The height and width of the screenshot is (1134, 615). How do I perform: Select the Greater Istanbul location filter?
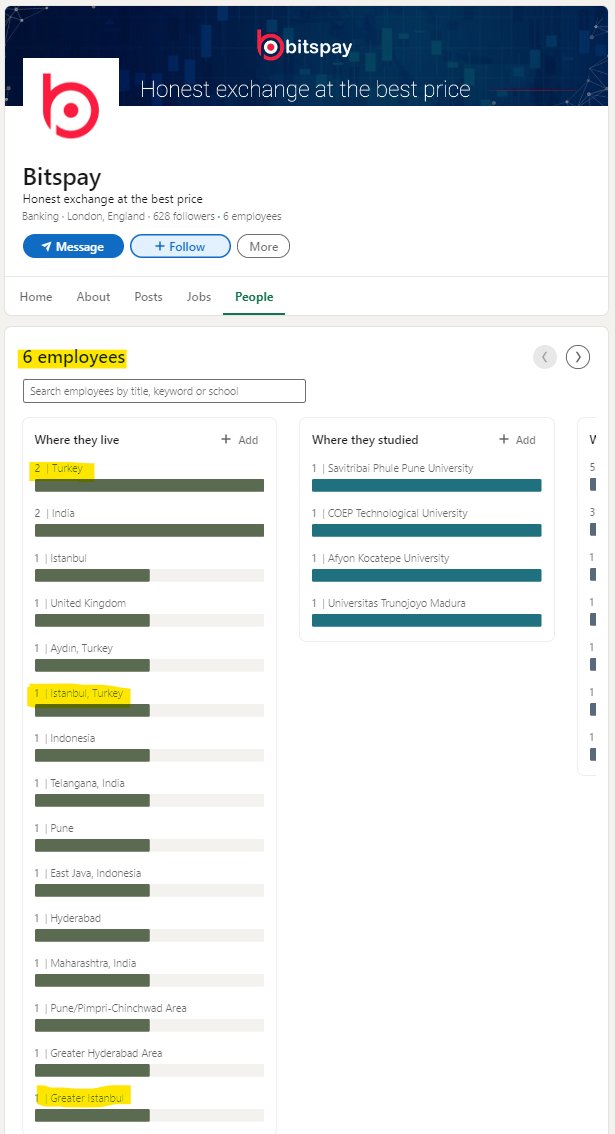coord(149,1107)
